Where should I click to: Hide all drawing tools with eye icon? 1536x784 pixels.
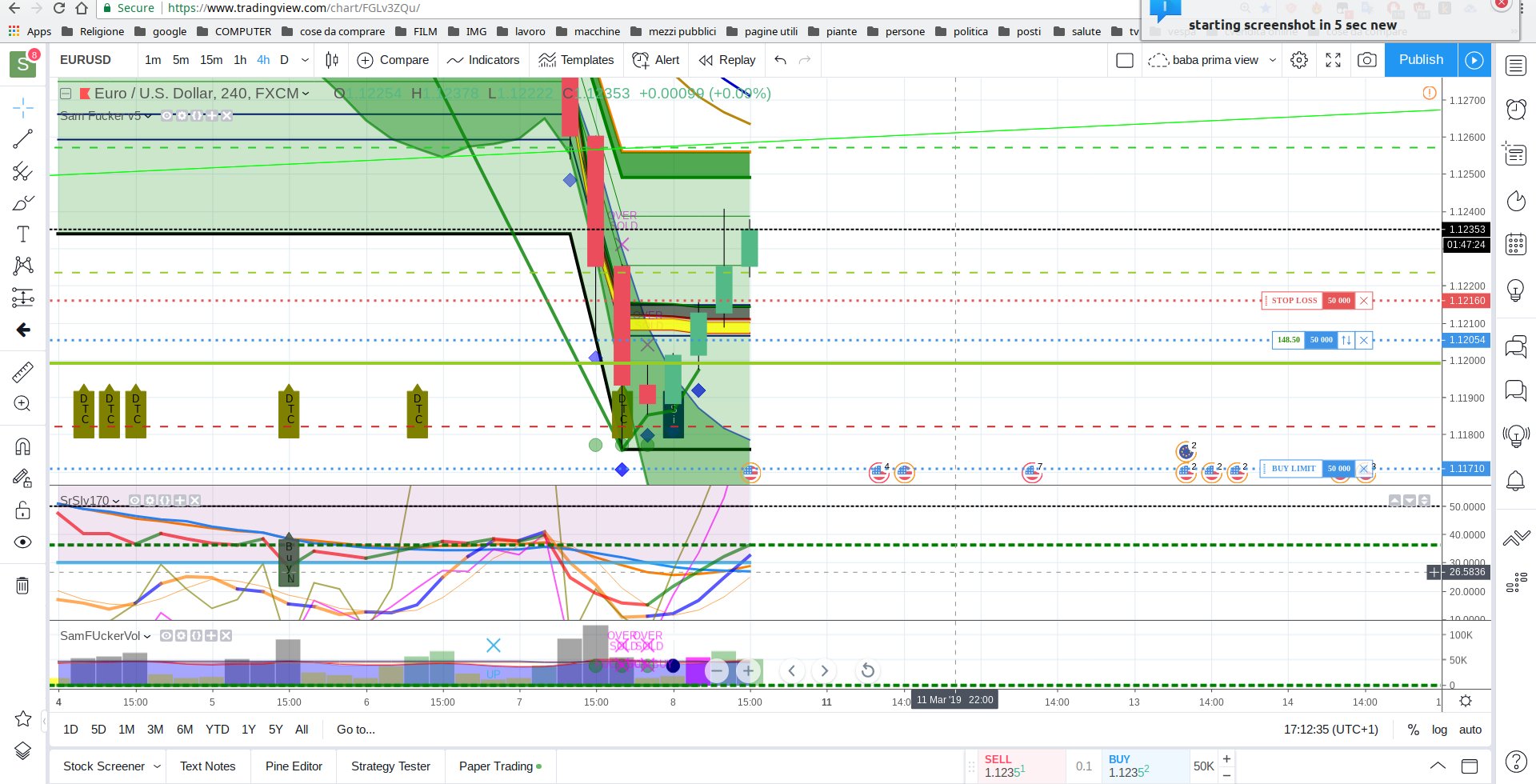[x=23, y=542]
